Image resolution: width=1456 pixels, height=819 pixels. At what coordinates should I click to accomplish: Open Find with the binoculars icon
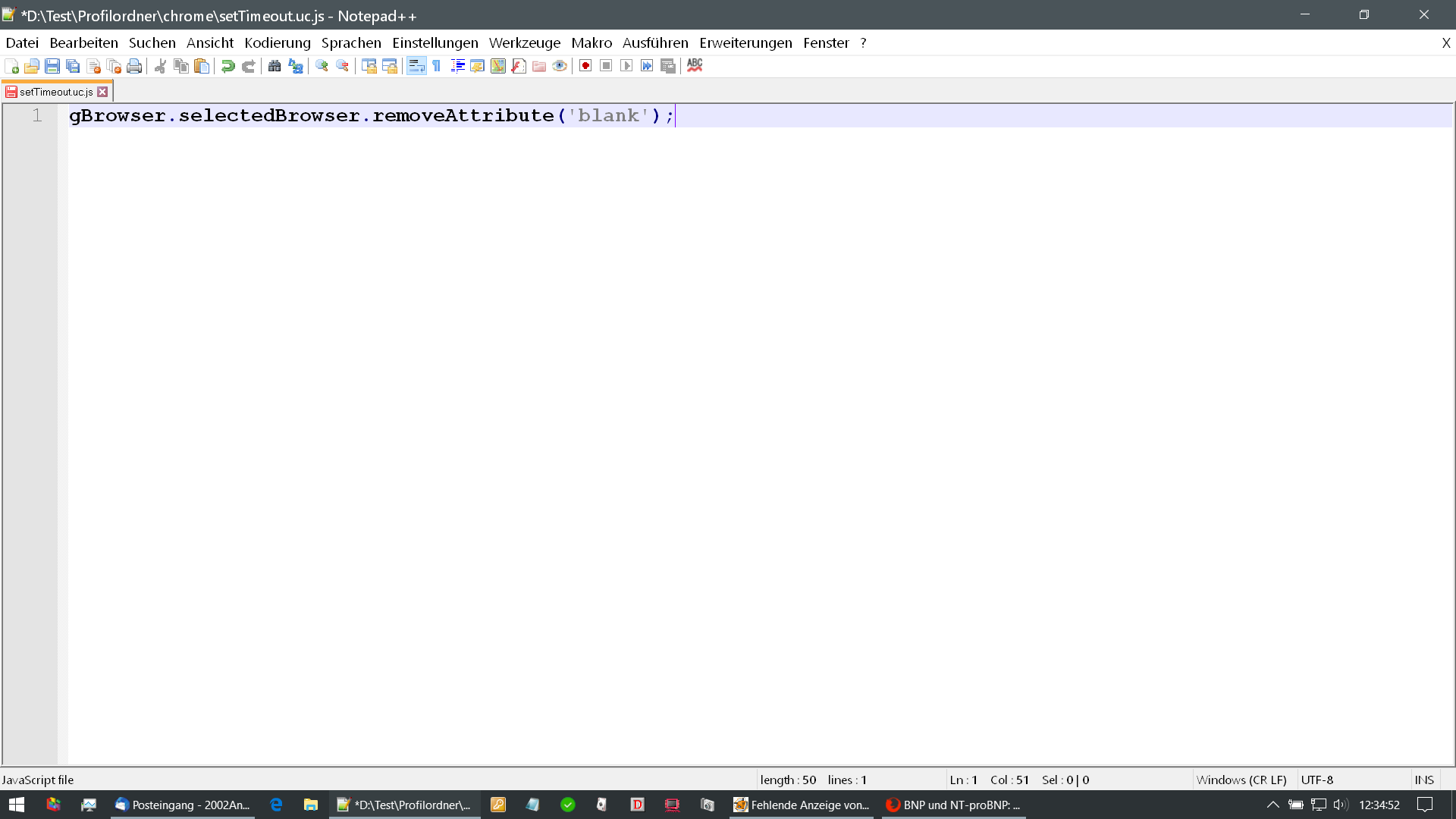275,66
